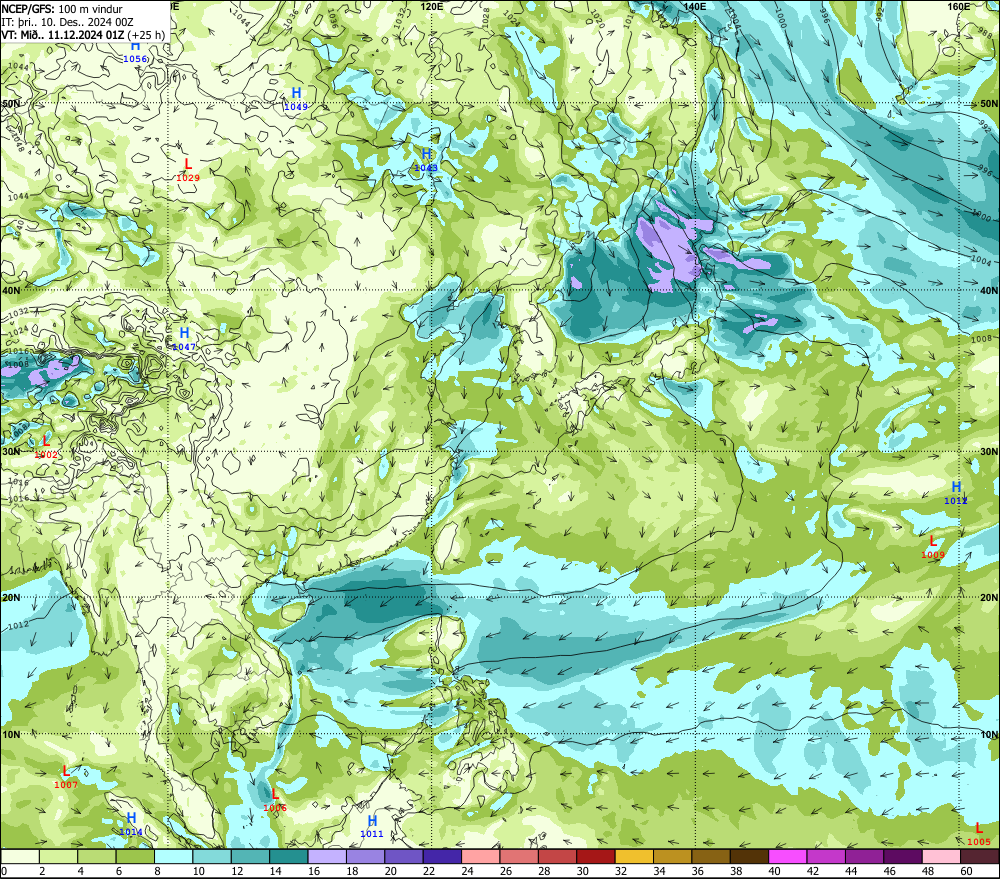This screenshot has height=879, width=1000.
Task: Click the 50N latitude label on left edge
Action: [11, 103]
